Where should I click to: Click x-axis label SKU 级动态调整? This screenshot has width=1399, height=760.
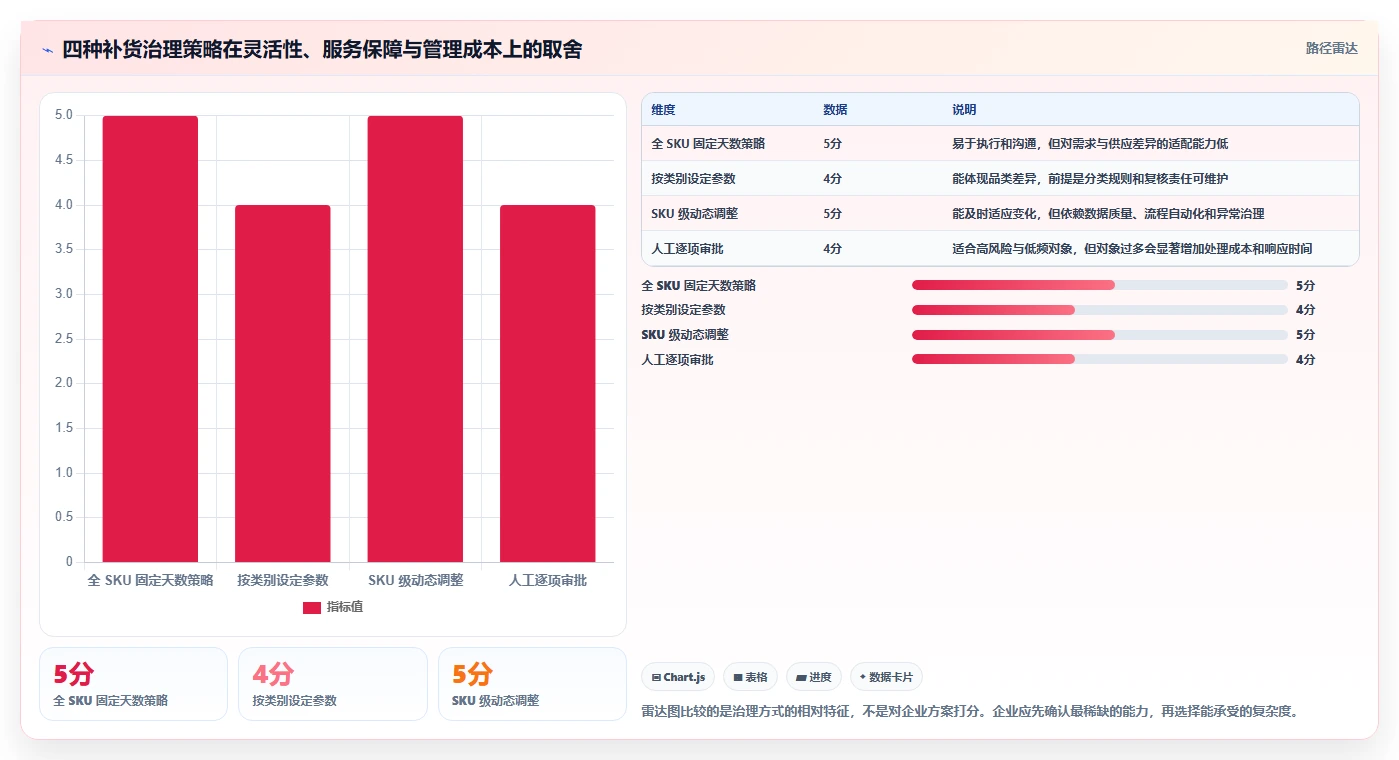point(415,580)
